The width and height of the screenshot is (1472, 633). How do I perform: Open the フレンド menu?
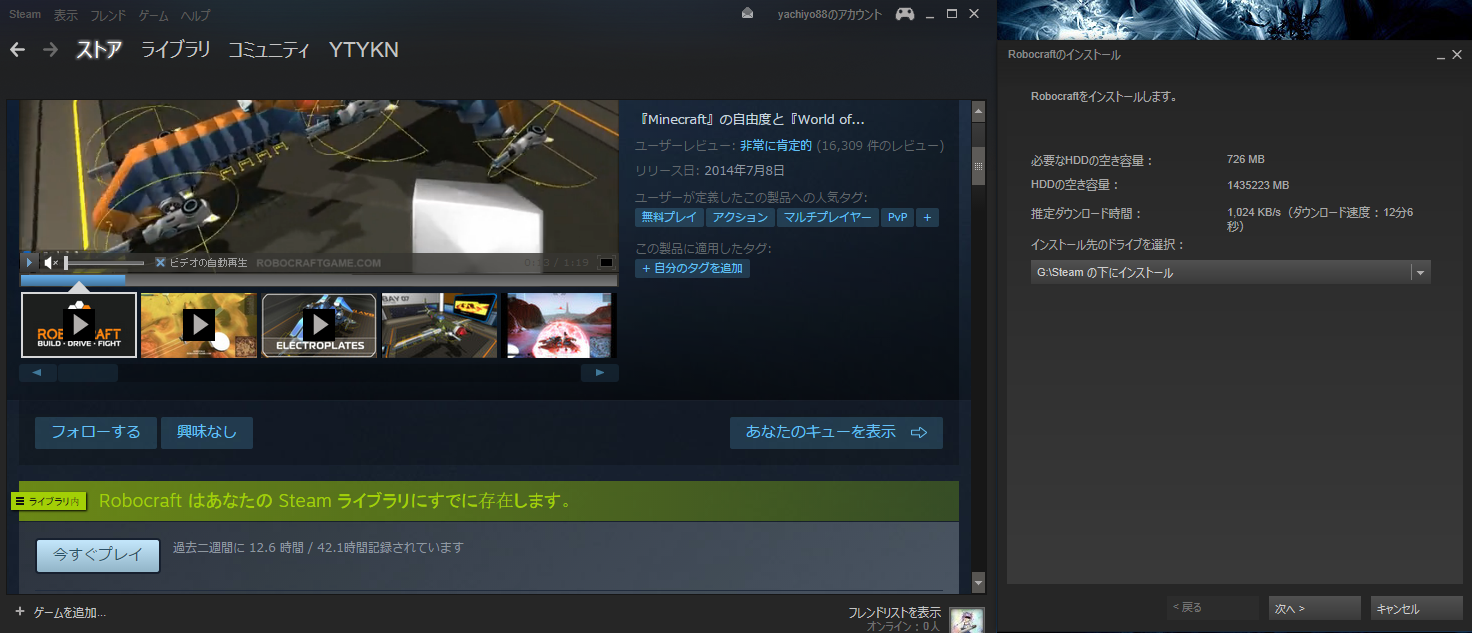(x=108, y=15)
